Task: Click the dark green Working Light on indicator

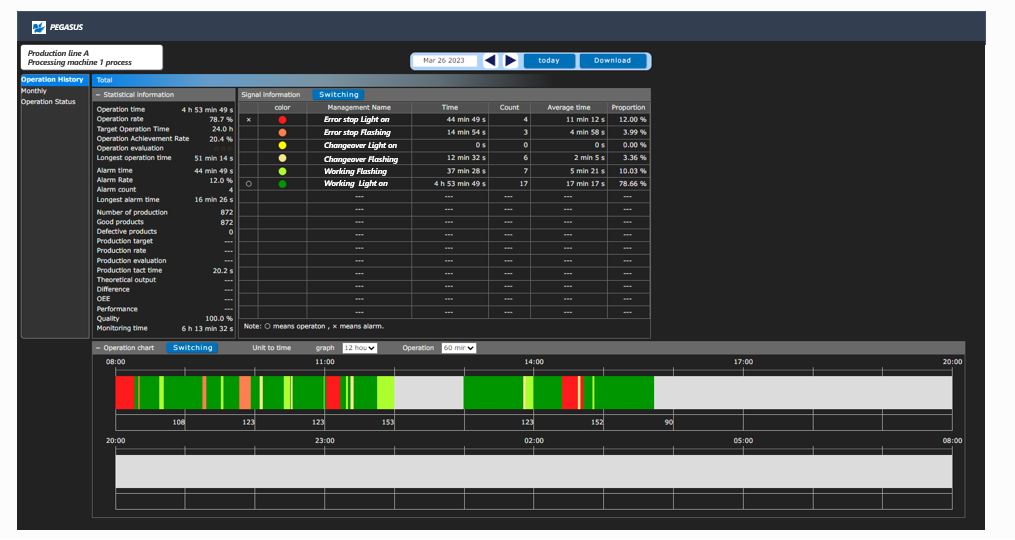Action: point(282,184)
